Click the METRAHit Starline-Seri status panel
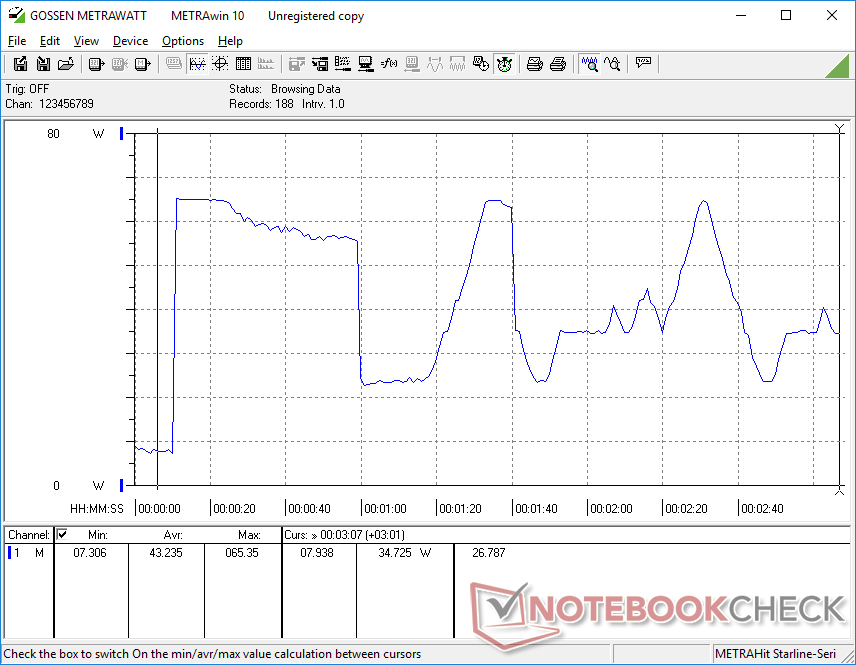This screenshot has width=856, height=665. point(775,654)
